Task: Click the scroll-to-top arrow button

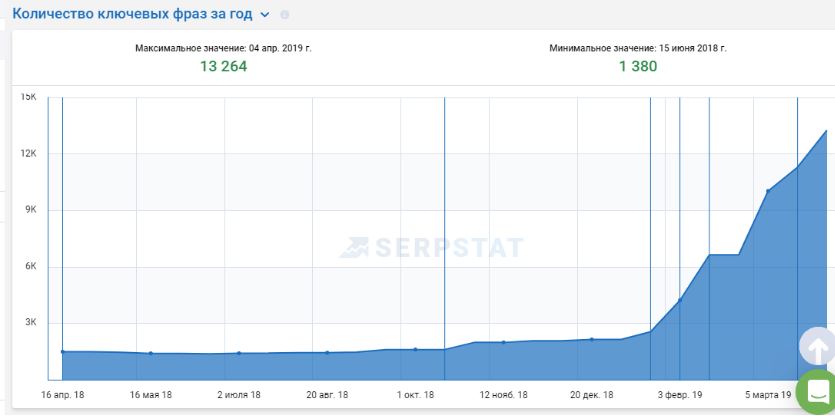Action: (819, 347)
